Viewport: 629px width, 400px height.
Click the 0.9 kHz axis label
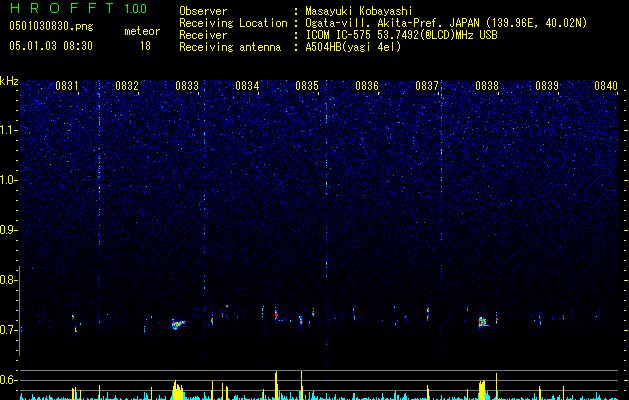click(8, 230)
